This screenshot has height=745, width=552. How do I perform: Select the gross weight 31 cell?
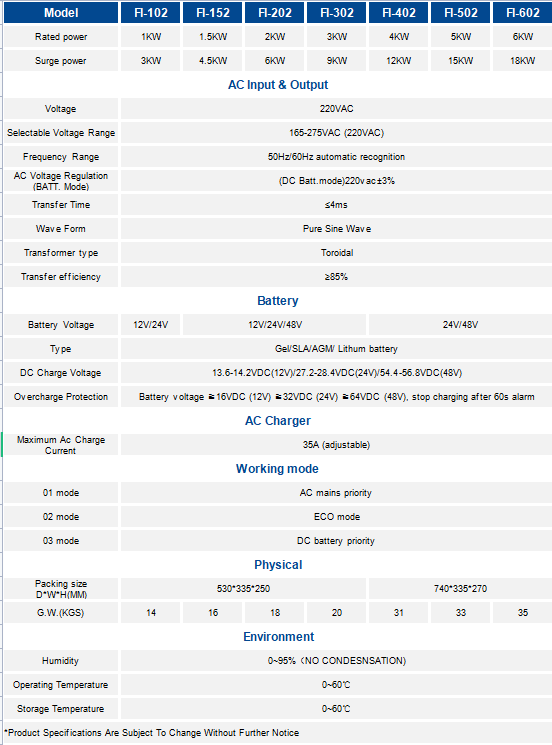tap(399, 612)
